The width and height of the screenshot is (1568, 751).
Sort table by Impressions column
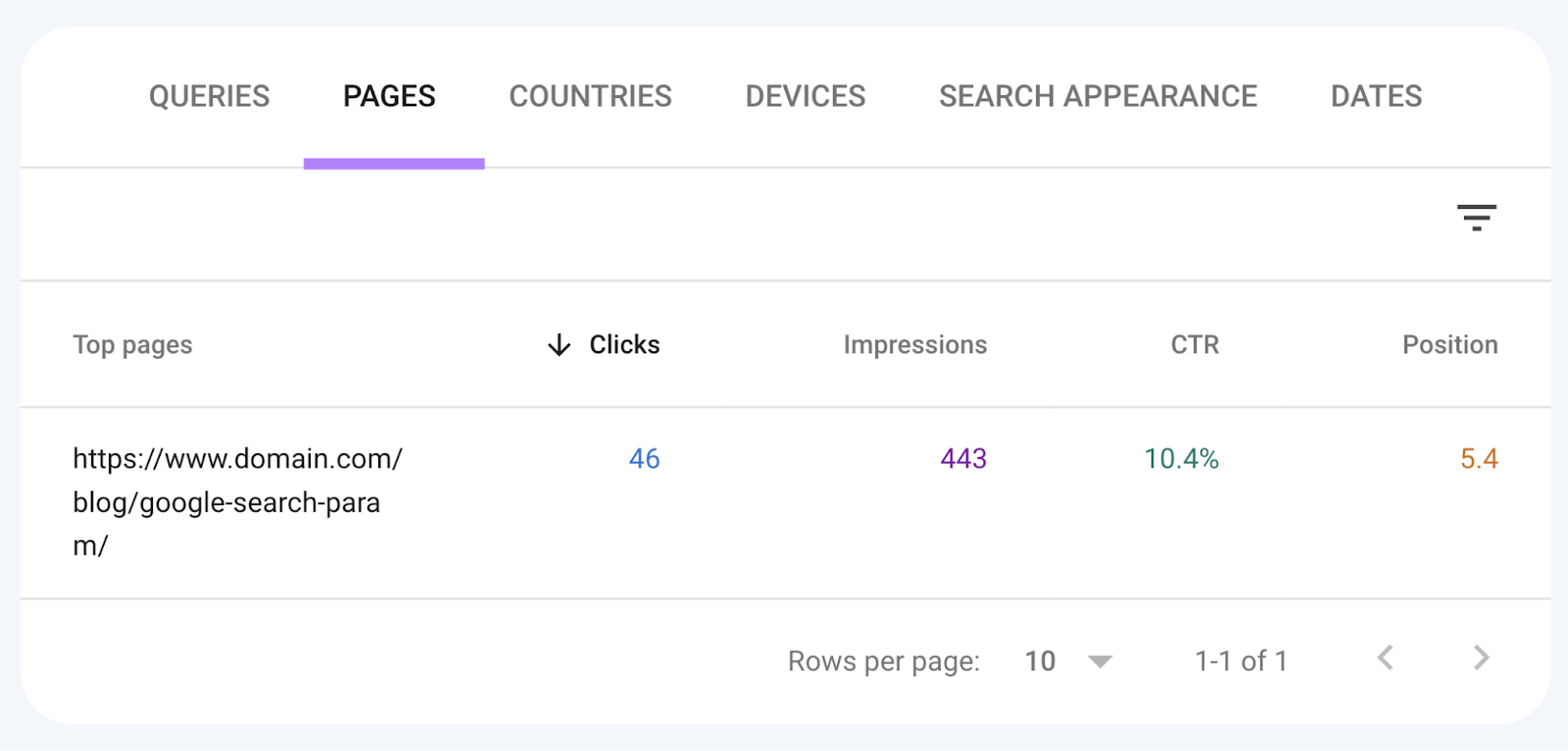click(914, 345)
